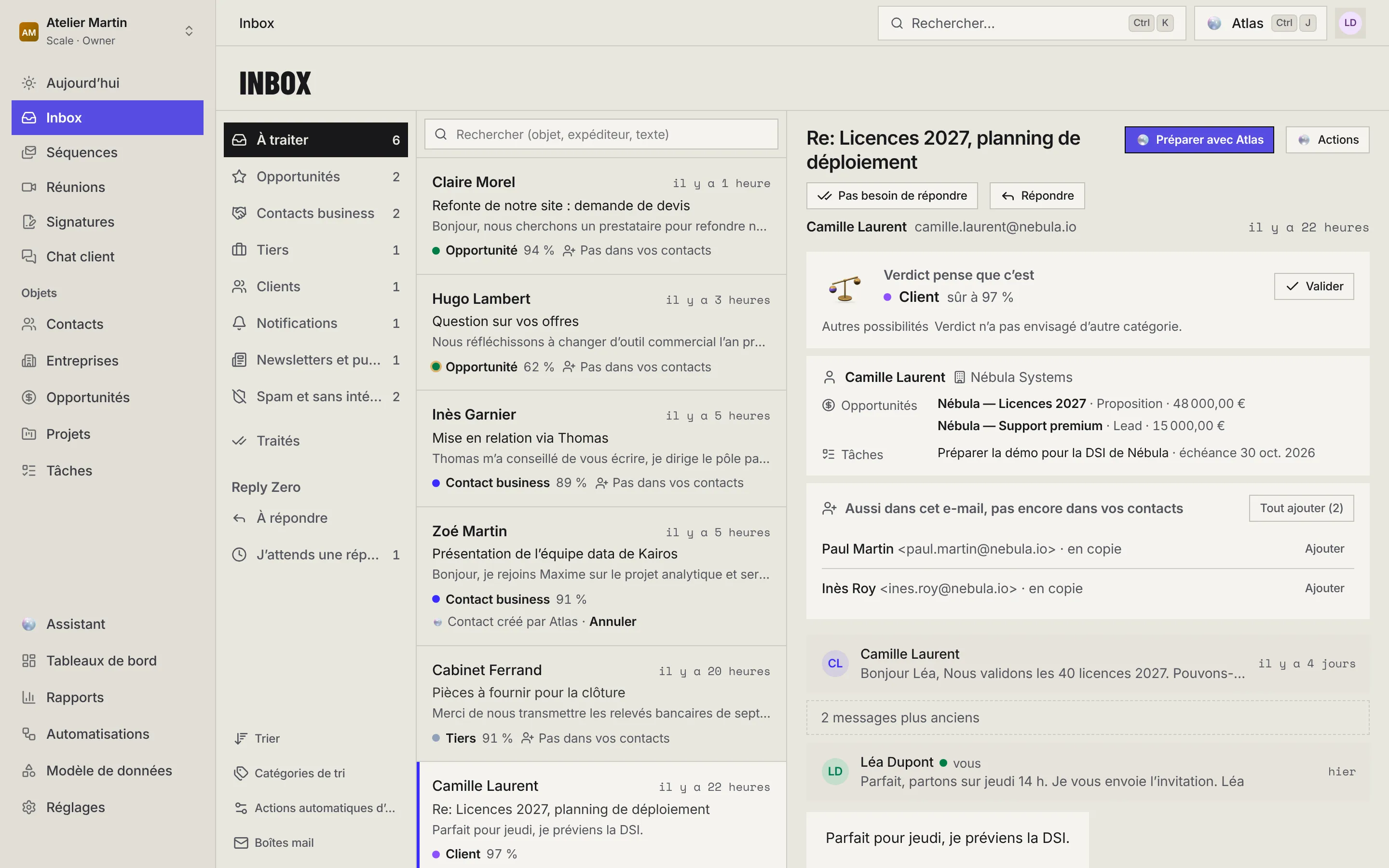Click the Contacts business handshake icon

239,214
